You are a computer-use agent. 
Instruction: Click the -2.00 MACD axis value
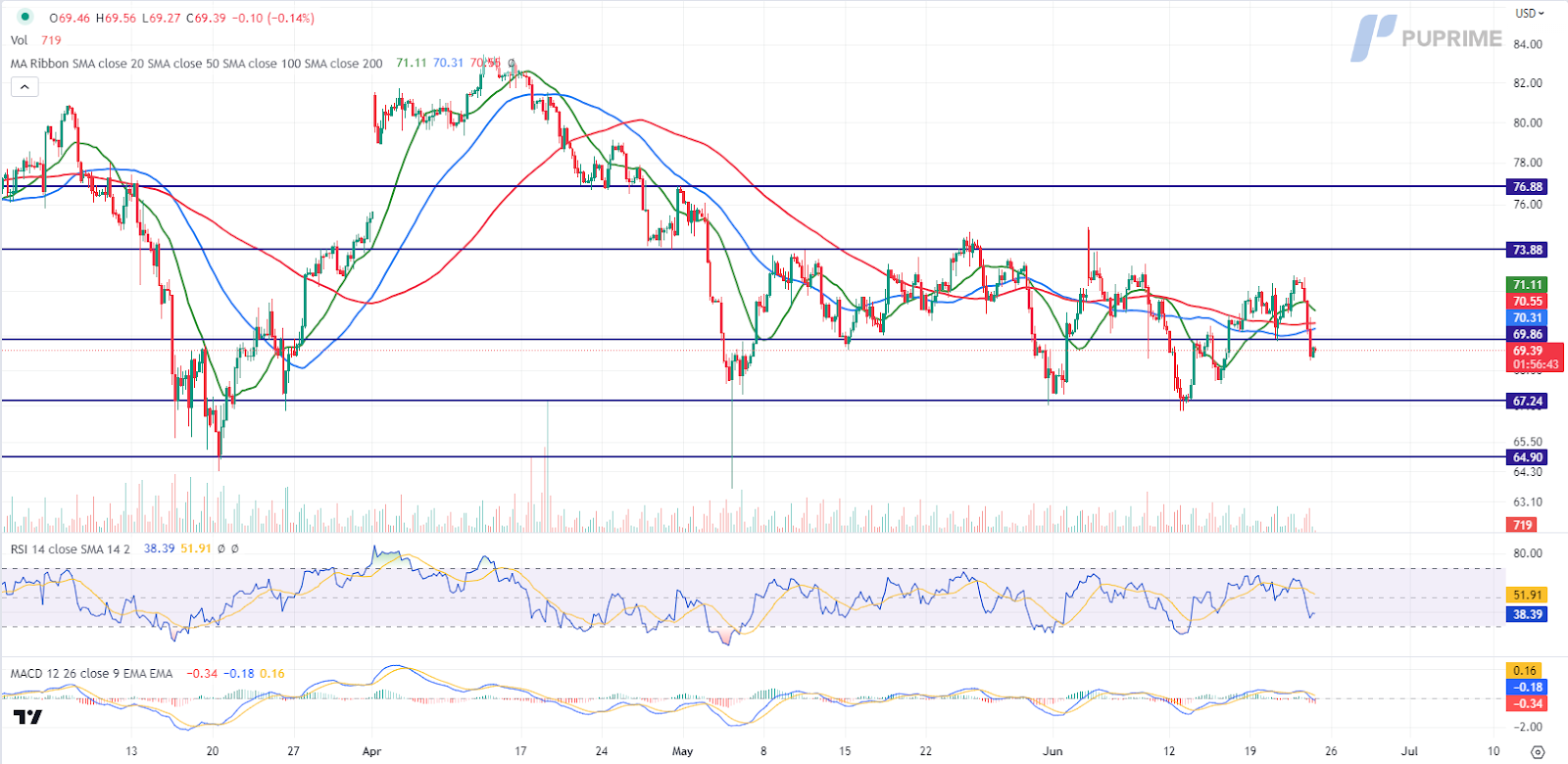click(1528, 727)
